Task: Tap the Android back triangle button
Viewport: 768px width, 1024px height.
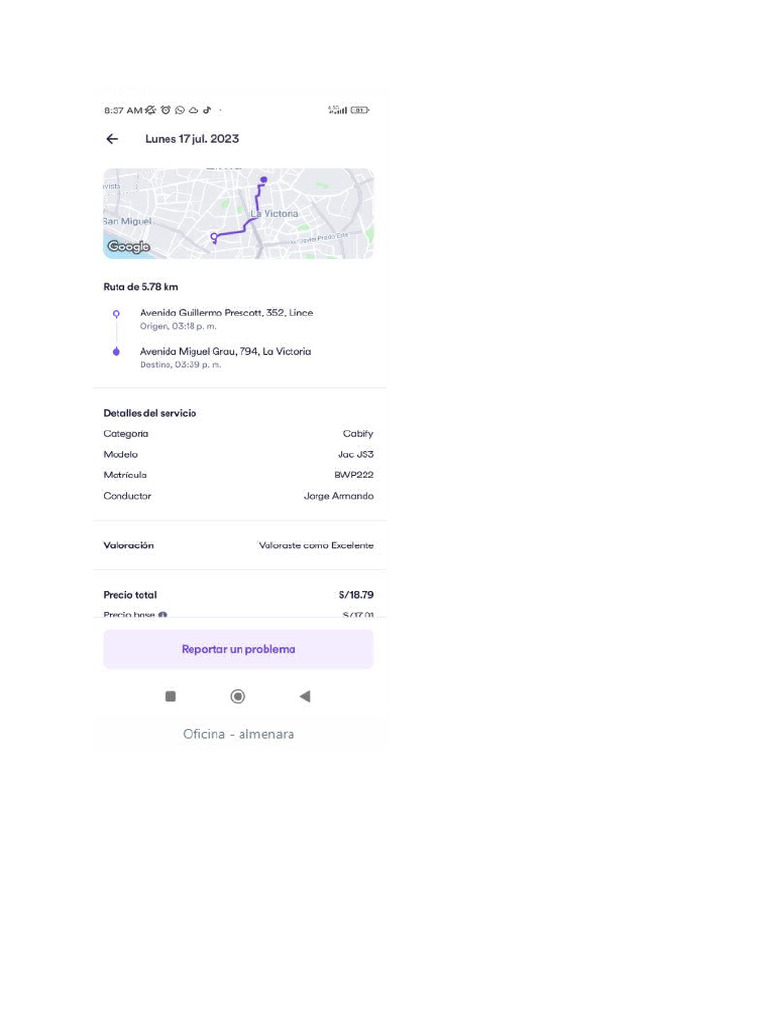Action: tap(304, 696)
